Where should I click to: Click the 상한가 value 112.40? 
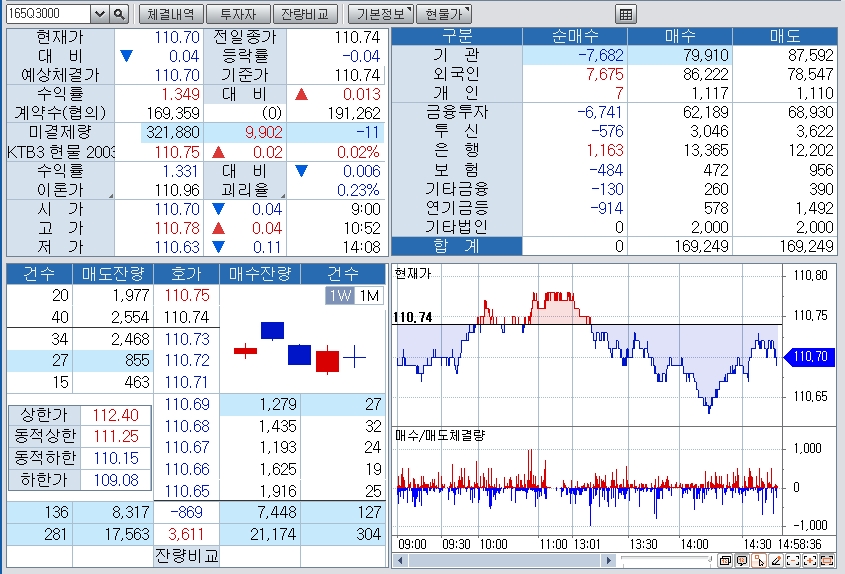pos(115,415)
